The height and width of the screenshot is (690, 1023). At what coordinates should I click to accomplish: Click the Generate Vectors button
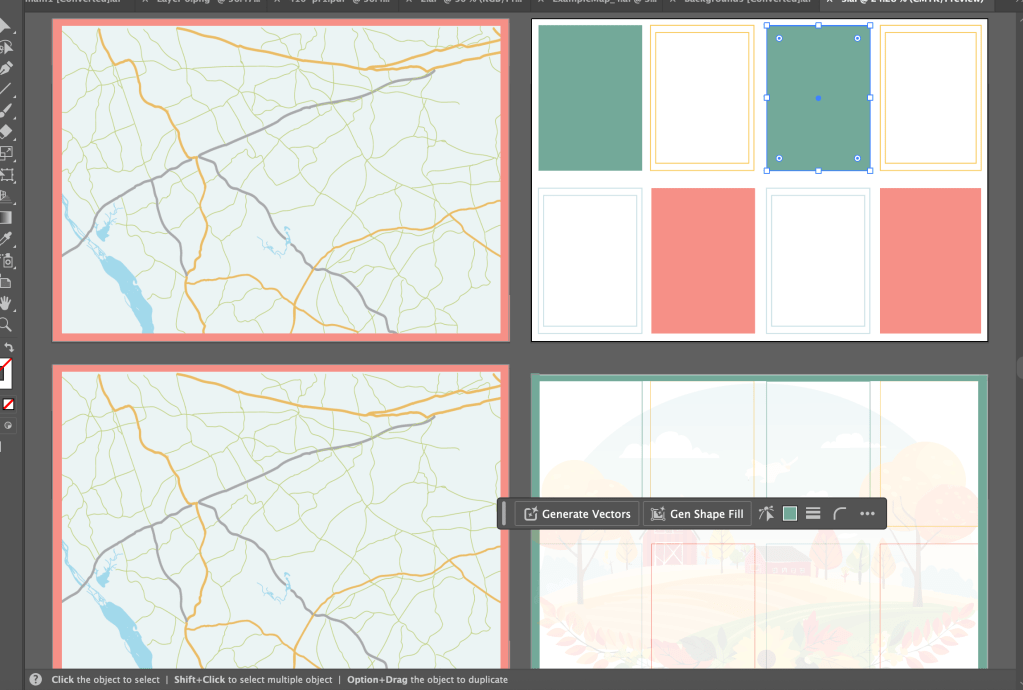577,514
